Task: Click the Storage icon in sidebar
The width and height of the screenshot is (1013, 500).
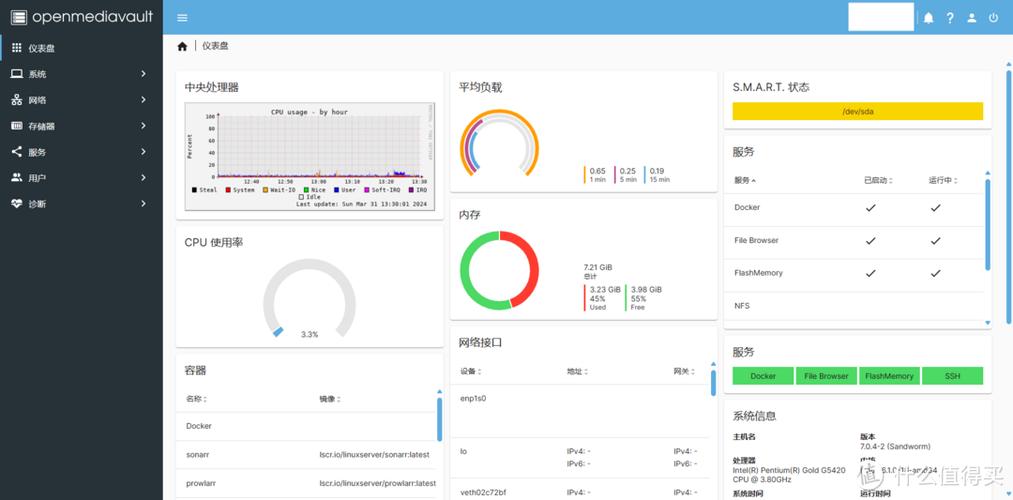Action: pyautogui.click(x=17, y=126)
